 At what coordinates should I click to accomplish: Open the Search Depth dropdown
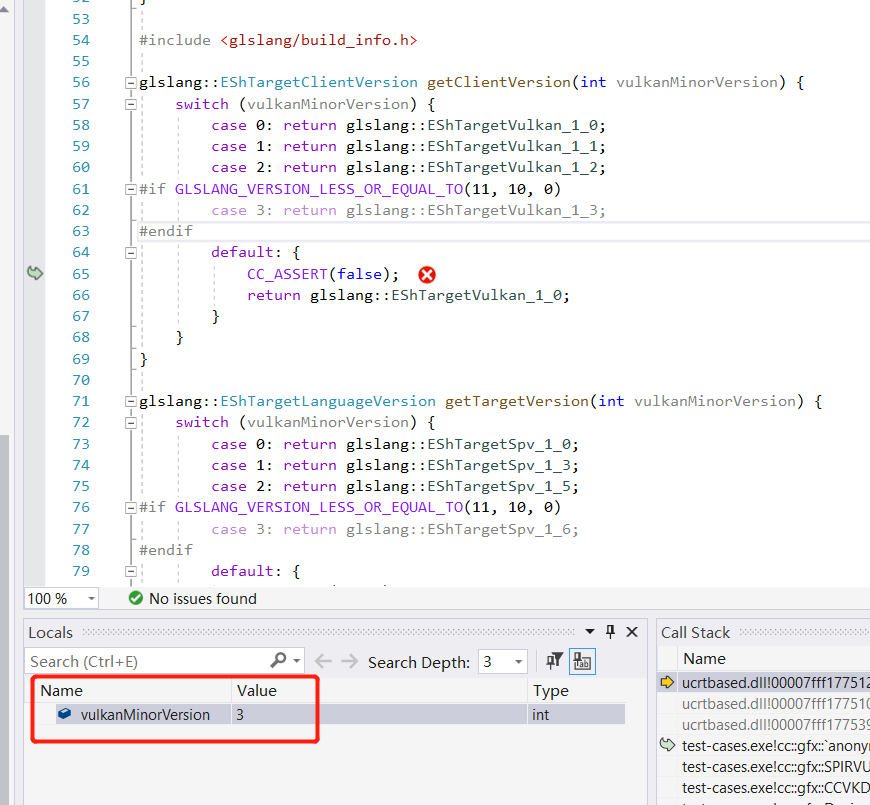tap(519, 661)
